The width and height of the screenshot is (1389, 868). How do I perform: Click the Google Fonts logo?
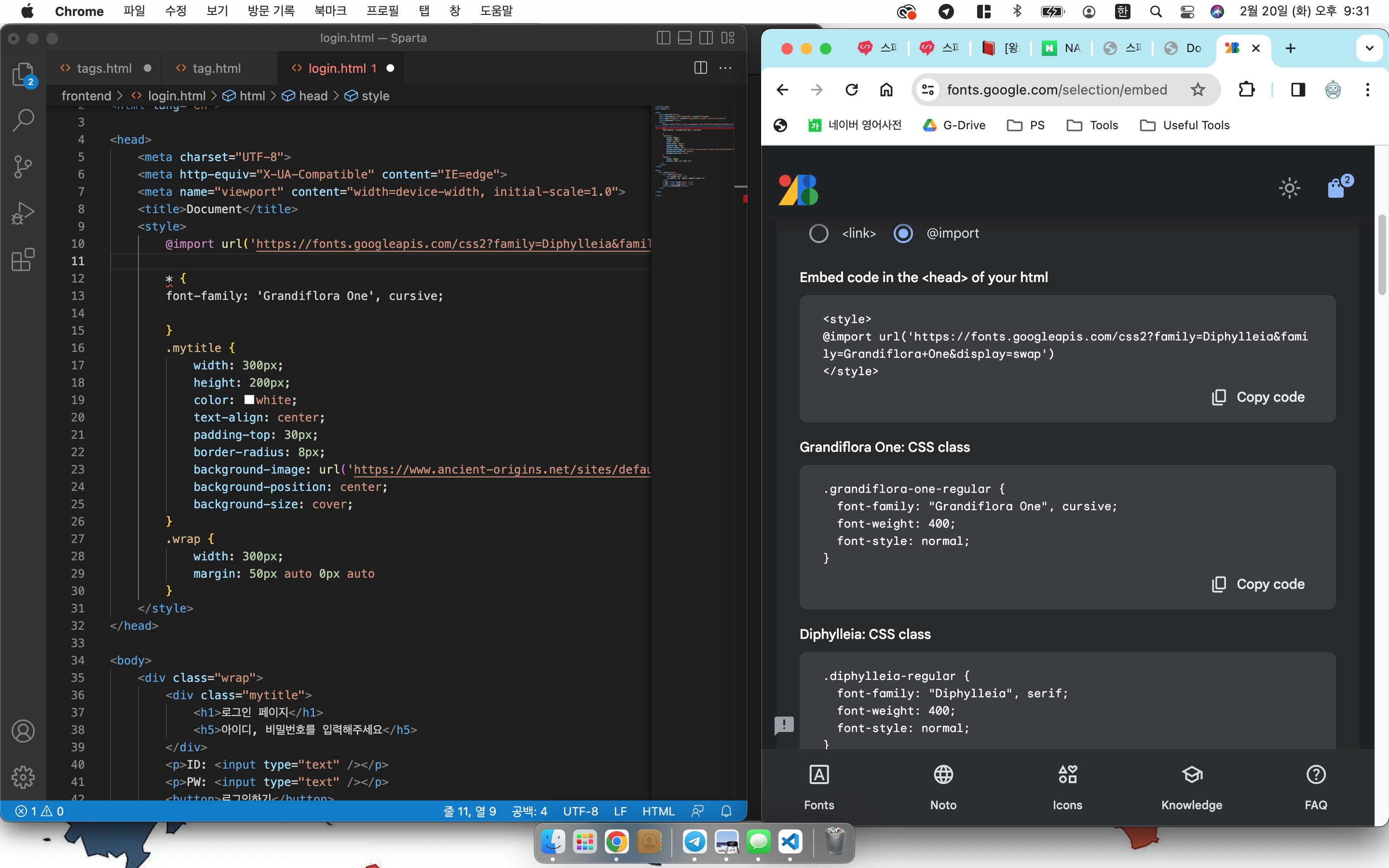798,190
